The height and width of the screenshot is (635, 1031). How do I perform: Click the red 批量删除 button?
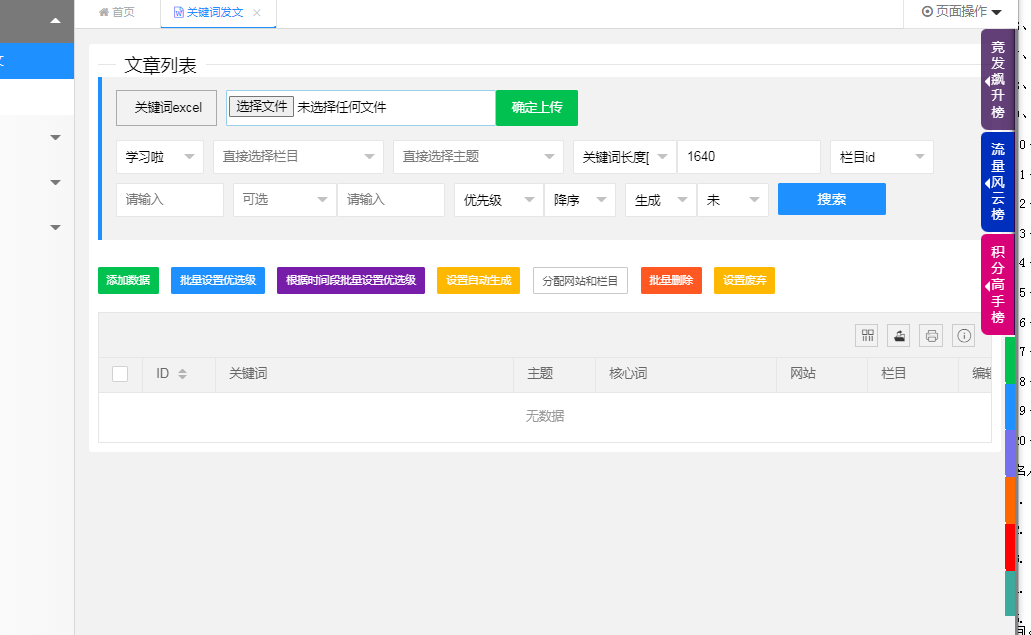click(671, 281)
